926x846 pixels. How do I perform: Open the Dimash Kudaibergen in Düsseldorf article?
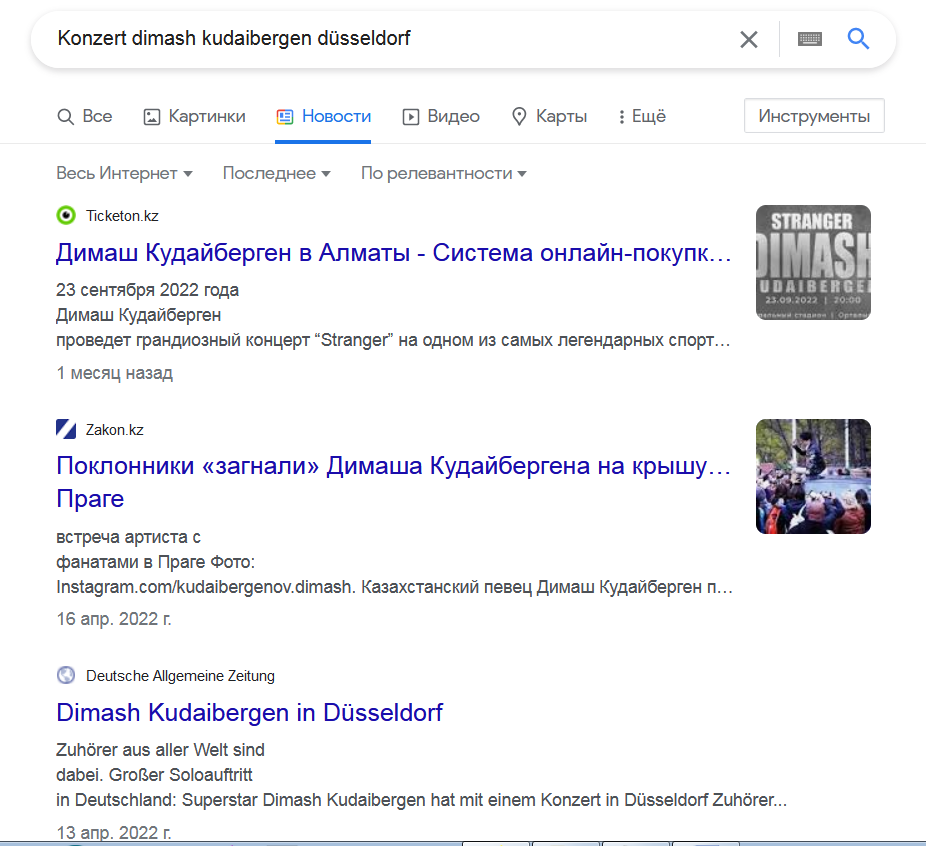point(249,713)
